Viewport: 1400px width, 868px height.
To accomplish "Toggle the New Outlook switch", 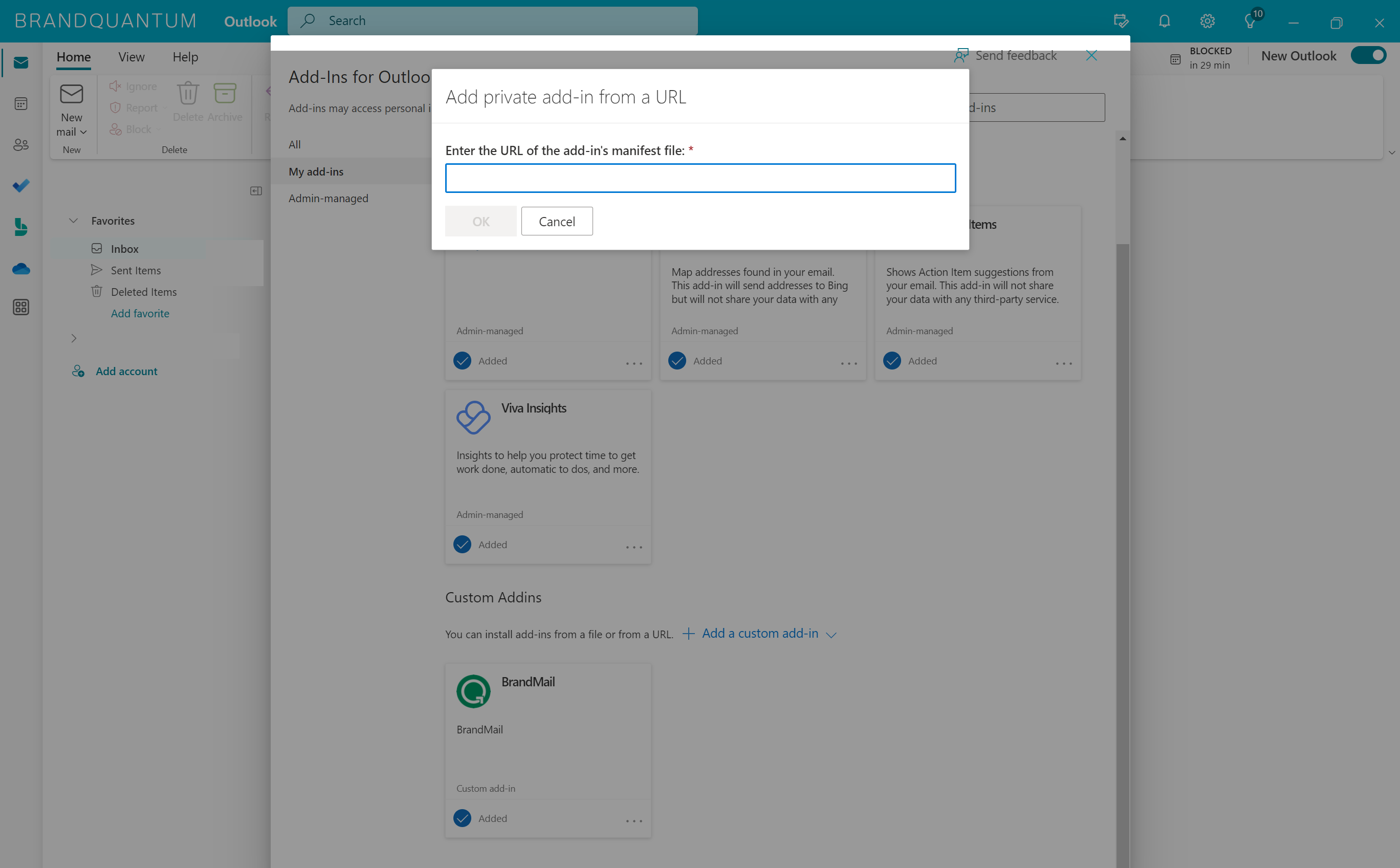I will click(x=1368, y=55).
